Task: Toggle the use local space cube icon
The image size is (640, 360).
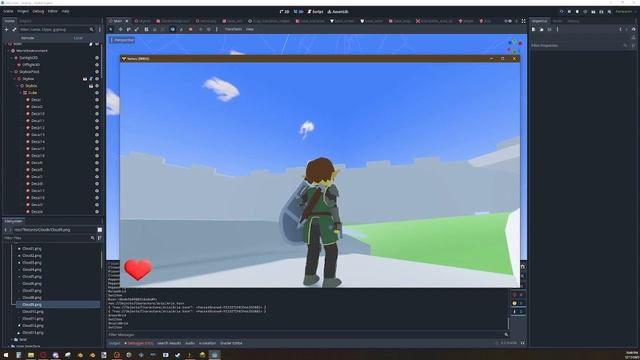Action: pyautogui.click(x=173, y=29)
